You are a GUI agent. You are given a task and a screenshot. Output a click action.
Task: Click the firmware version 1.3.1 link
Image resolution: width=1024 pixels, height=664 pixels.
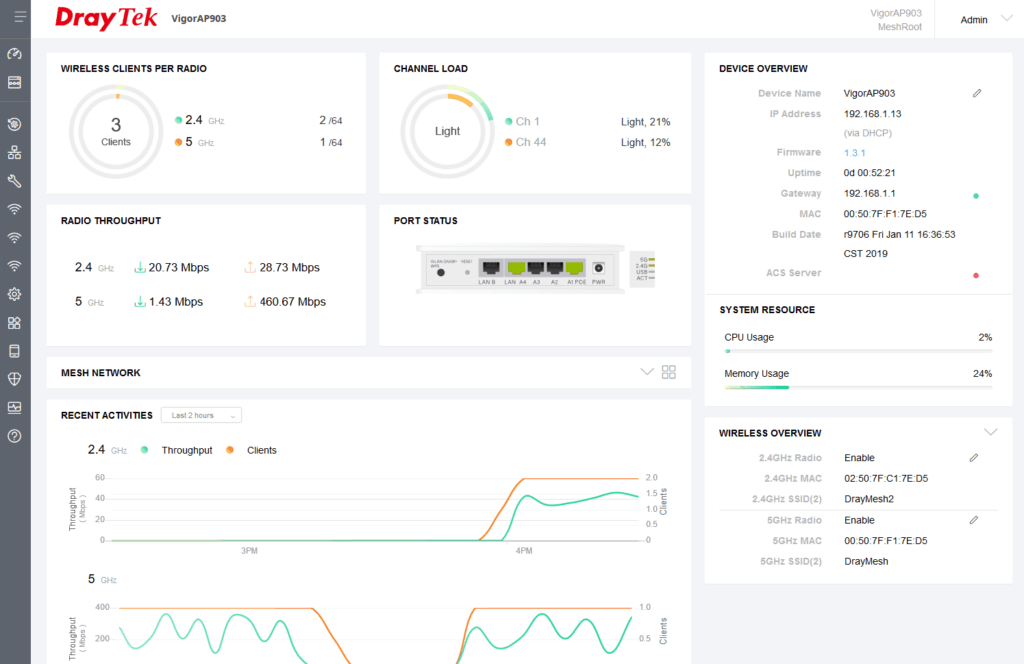click(x=854, y=153)
